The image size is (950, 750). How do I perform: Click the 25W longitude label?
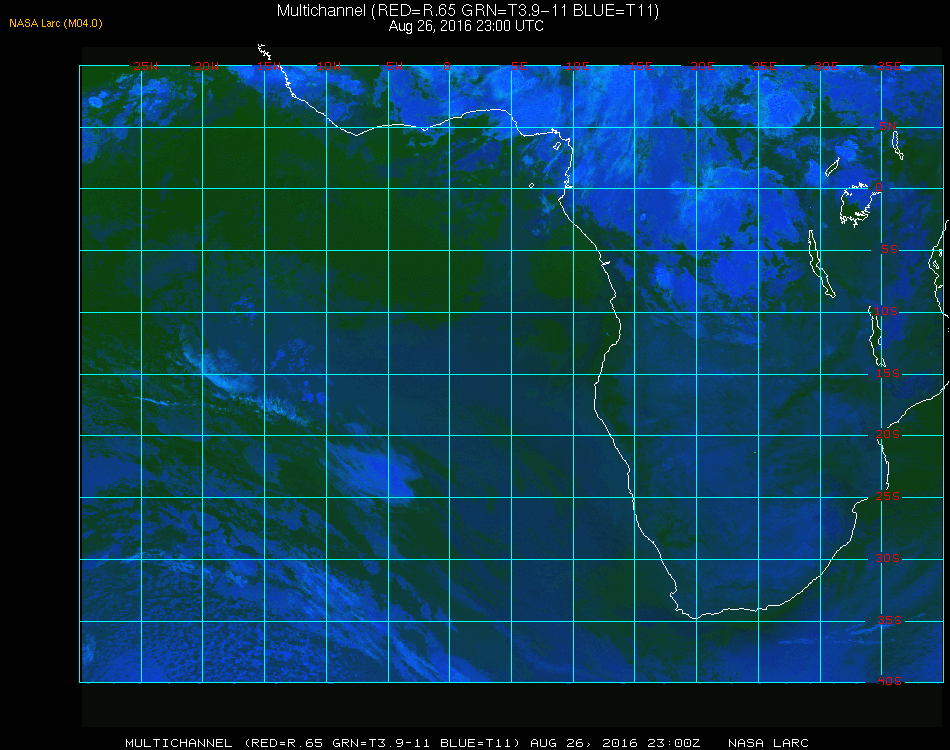tap(145, 66)
